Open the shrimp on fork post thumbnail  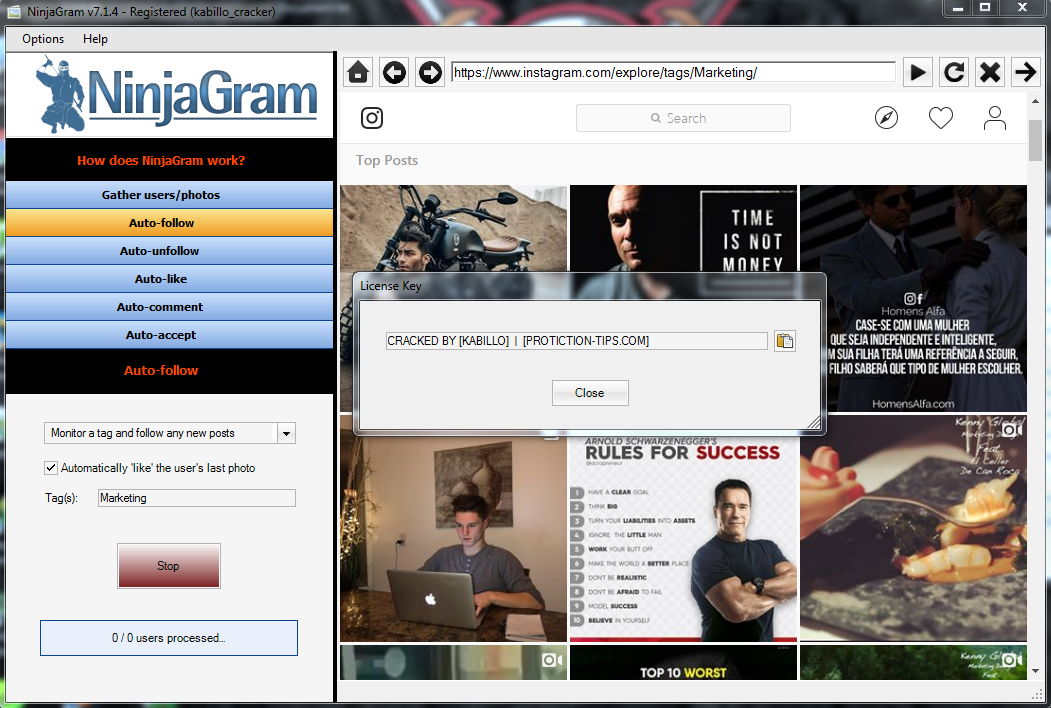point(913,528)
